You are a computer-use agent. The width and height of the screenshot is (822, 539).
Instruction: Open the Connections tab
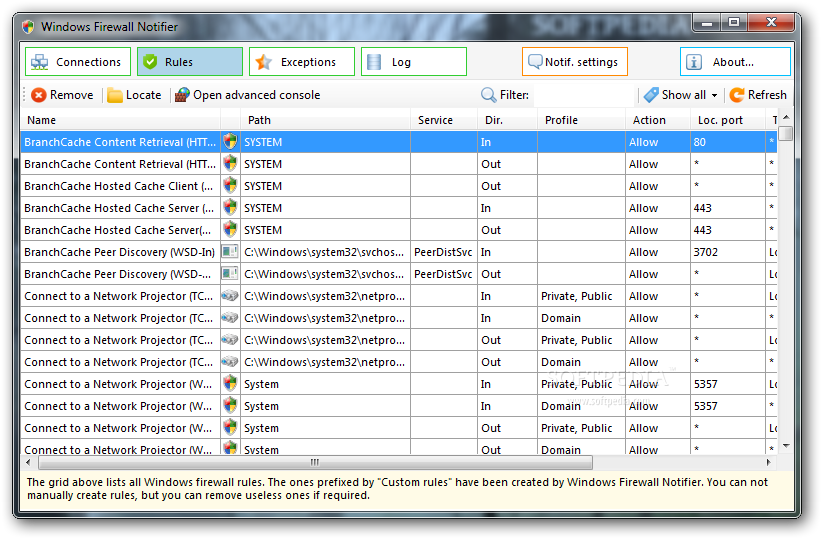(78, 62)
